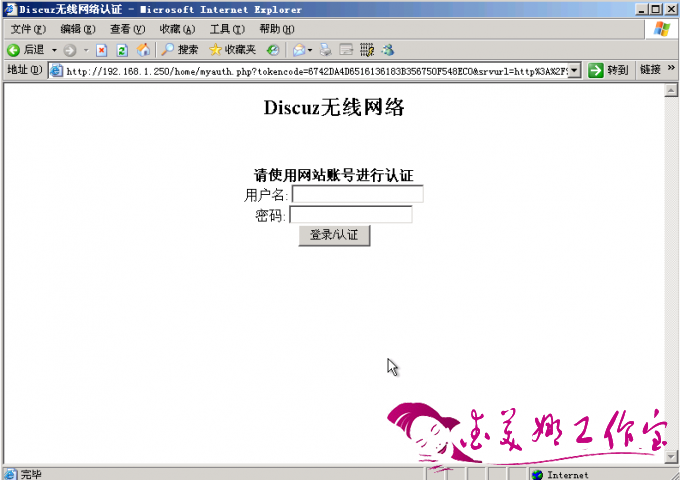Expand the 链接 (Links) toolbar chevron
Viewport: 680px width, 480px height.
click(x=670, y=70)
